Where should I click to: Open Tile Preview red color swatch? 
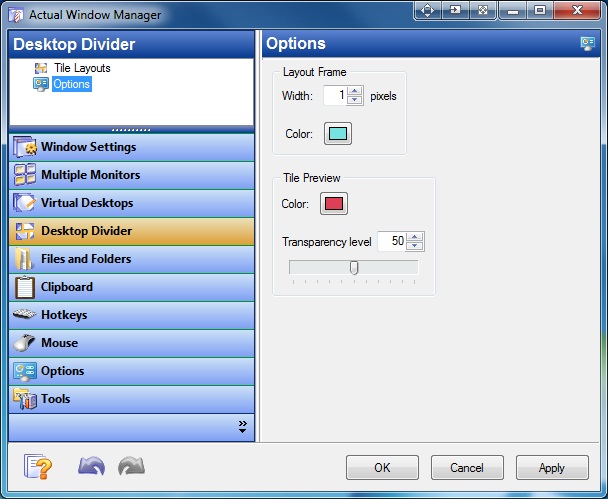pyautogui.click(x=334, y=204)
